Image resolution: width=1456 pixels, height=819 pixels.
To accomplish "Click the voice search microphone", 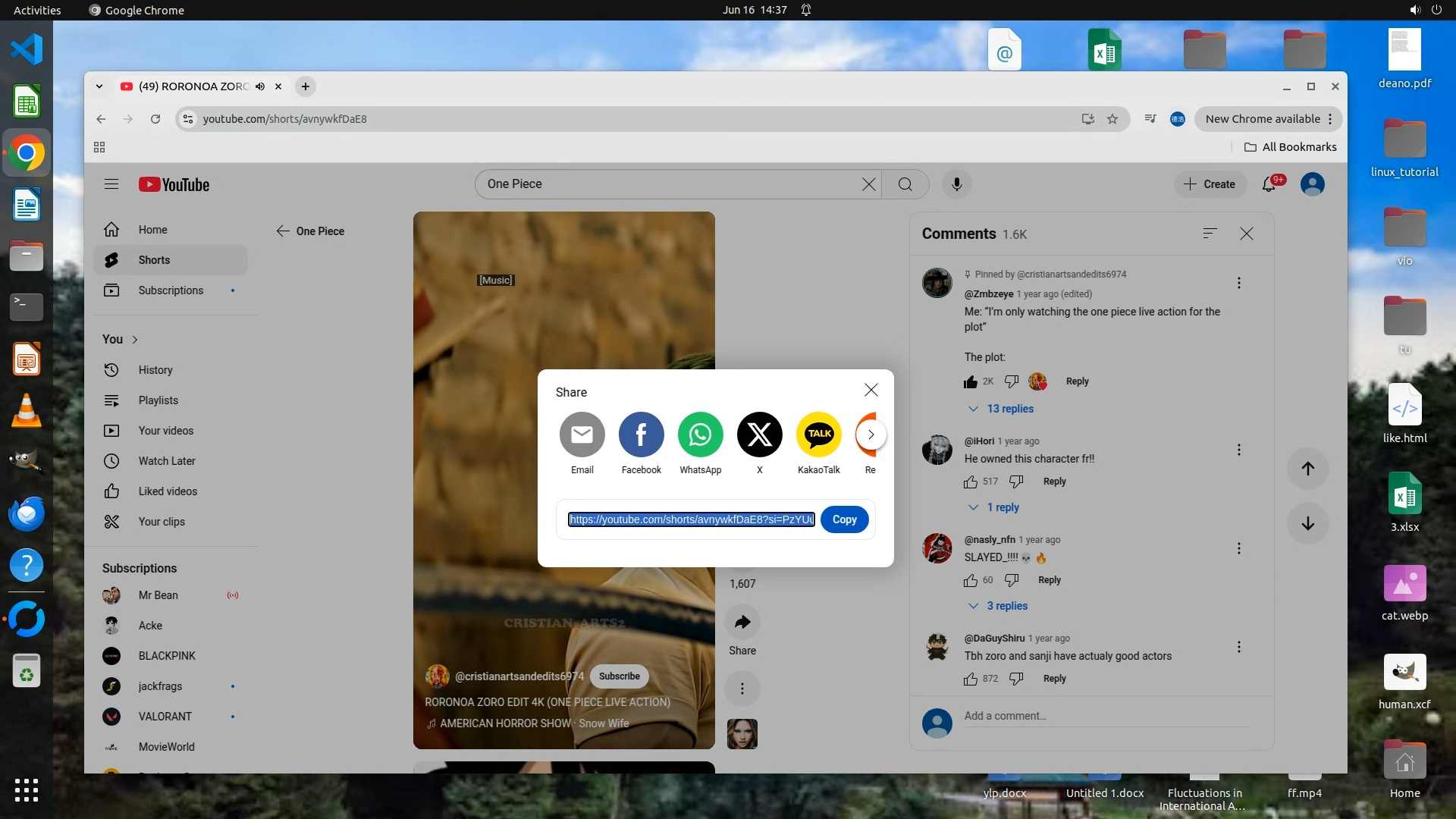I will [x=956, y=184].
